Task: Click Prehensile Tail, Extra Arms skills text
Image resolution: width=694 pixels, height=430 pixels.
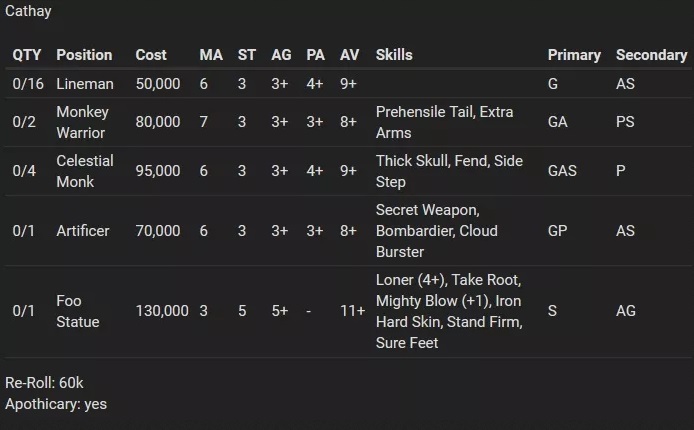Action: tap(444, 122)
